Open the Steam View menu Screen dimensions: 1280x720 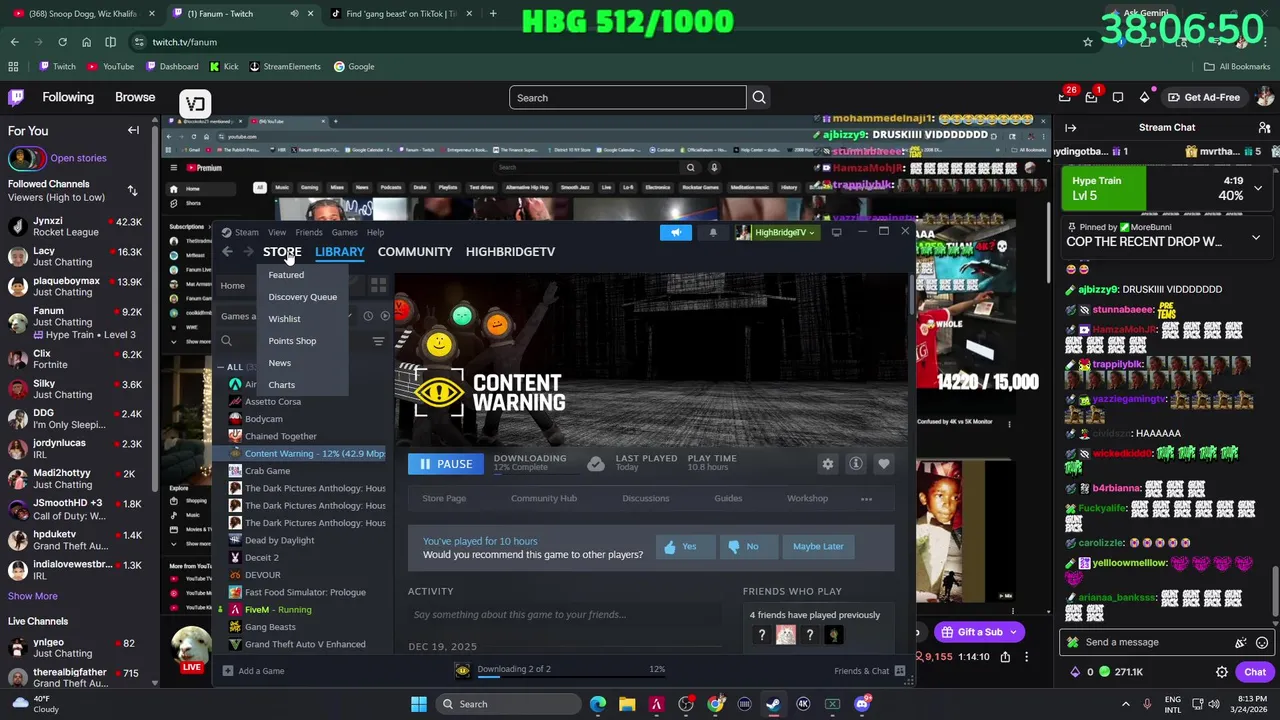point(277,232)
